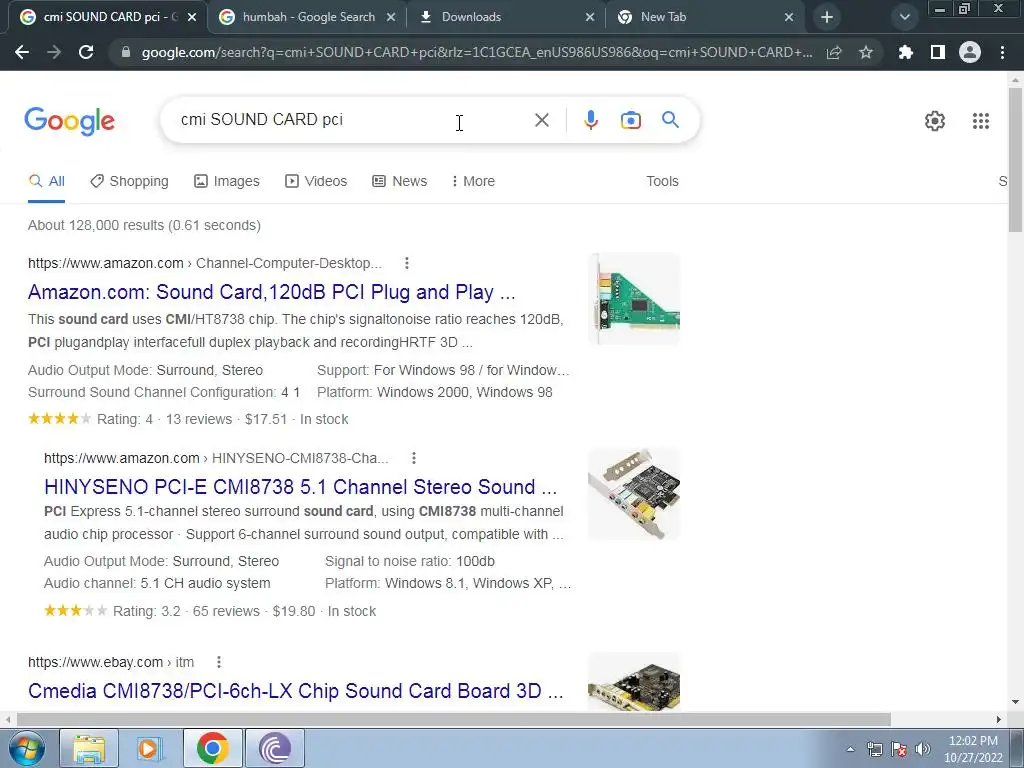Switch to the humbah Google Search tab
Screen dimensions: 1024x768
(x=307, y=17)
